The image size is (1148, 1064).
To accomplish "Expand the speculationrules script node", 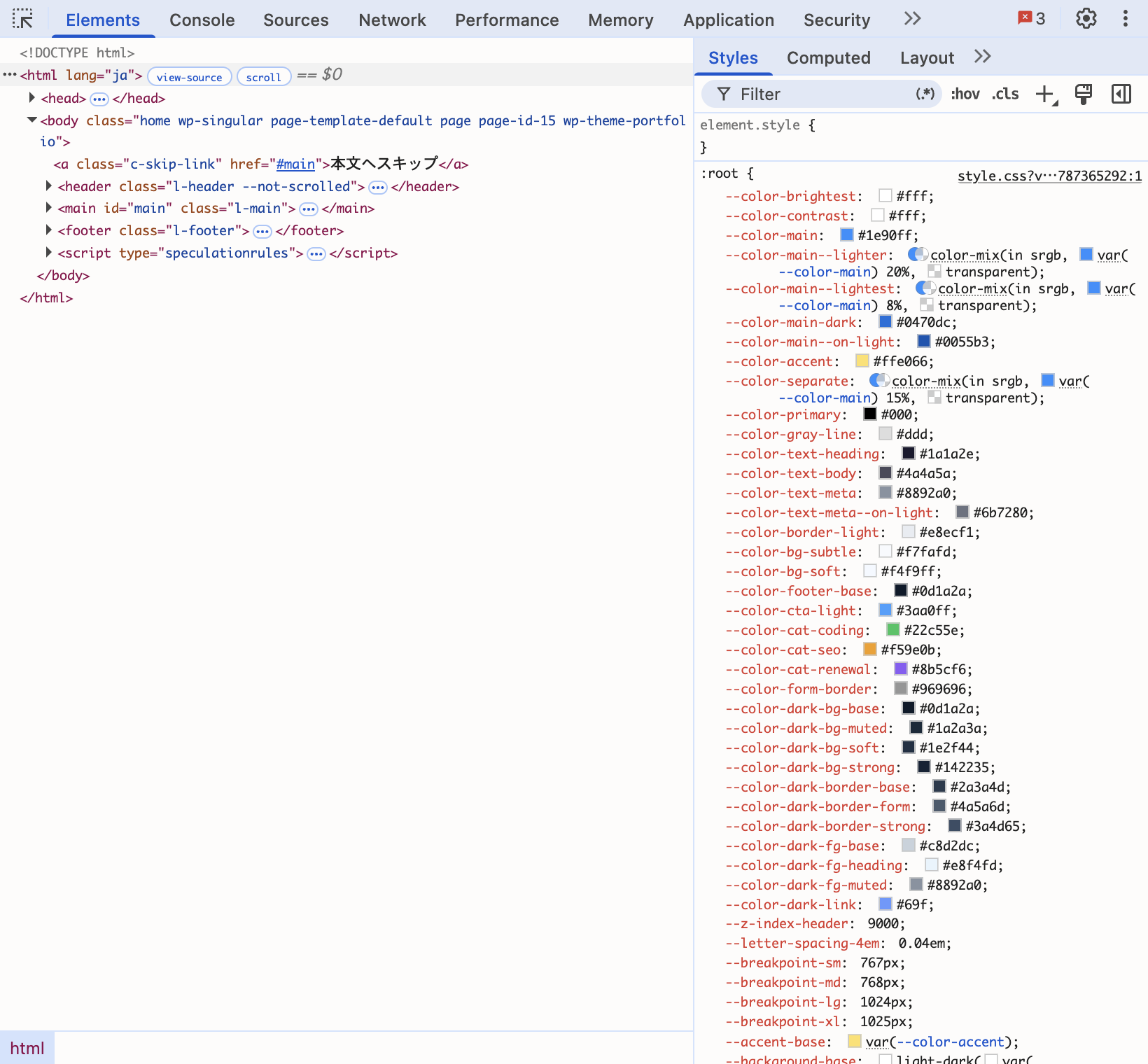I will [x=48, y=252].
